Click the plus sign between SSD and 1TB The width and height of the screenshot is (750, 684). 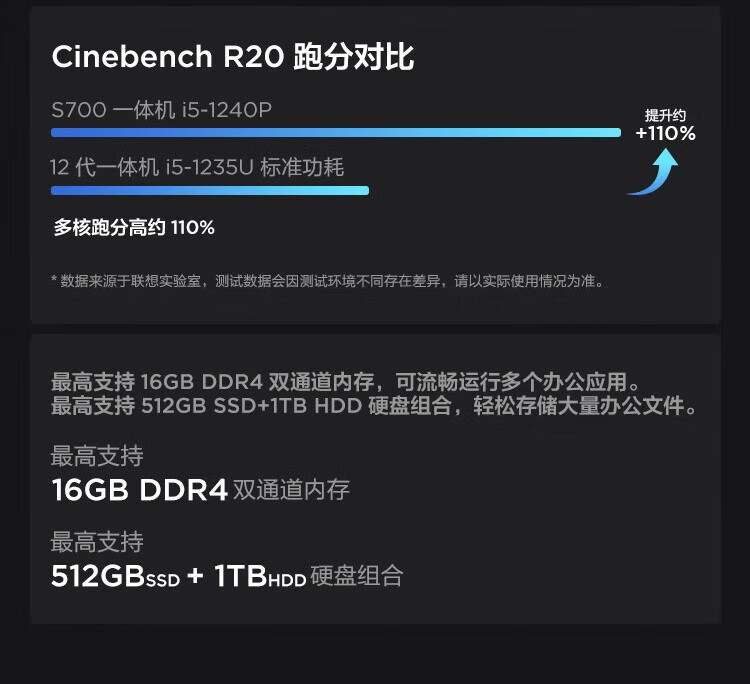coord(195,577)
